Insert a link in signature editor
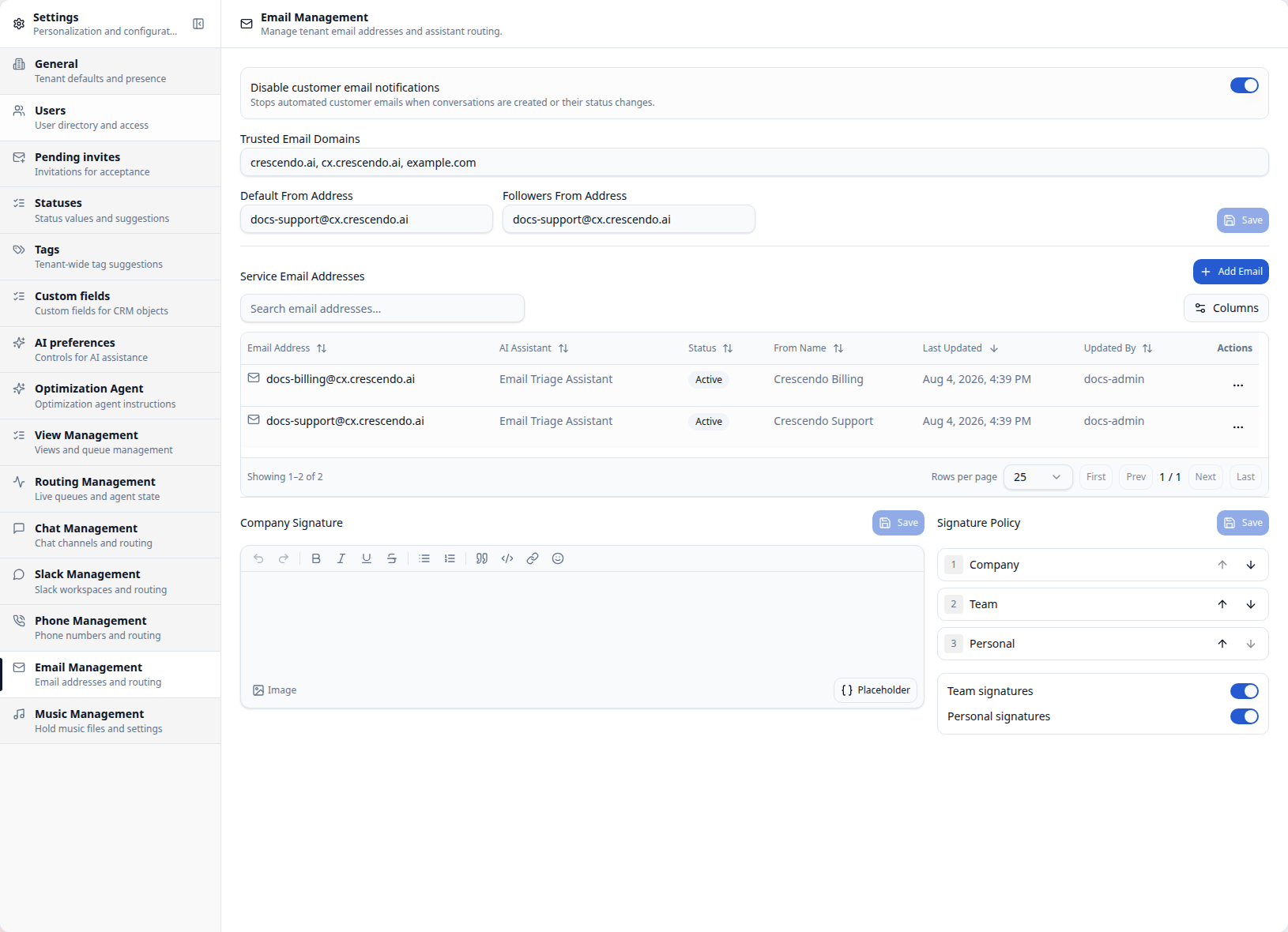1288x932 pixels. click(533, 558)
